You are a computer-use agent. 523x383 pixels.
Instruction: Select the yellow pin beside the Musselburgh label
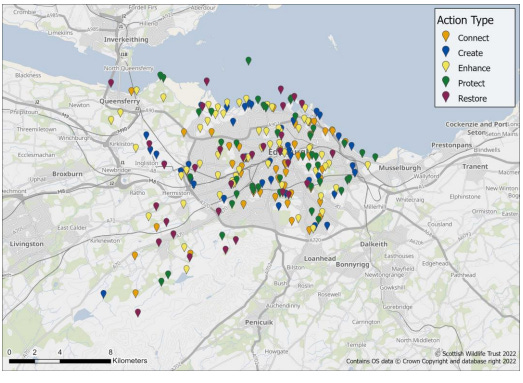[x=368, y=165]
